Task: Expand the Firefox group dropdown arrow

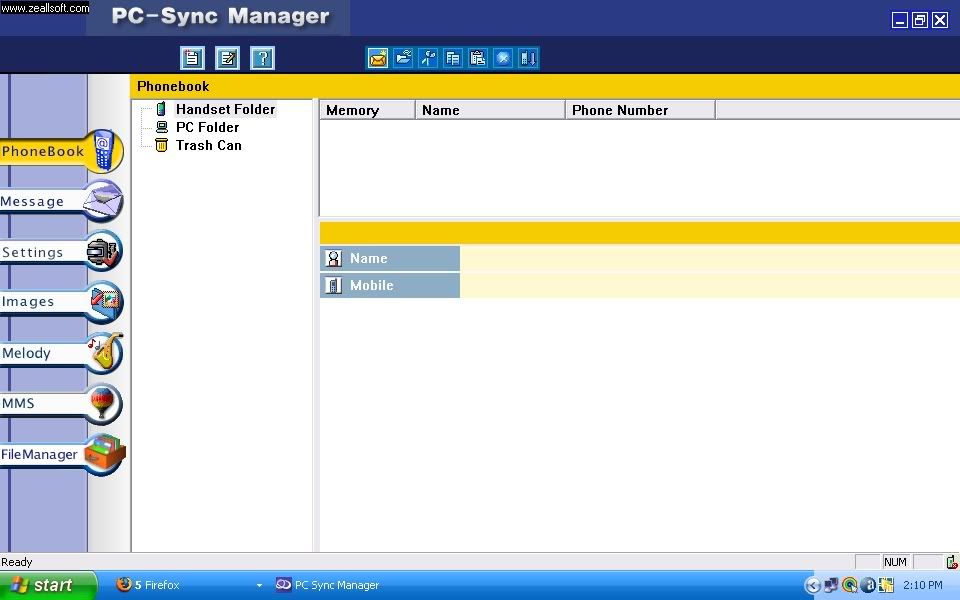Action: [260, 585]
